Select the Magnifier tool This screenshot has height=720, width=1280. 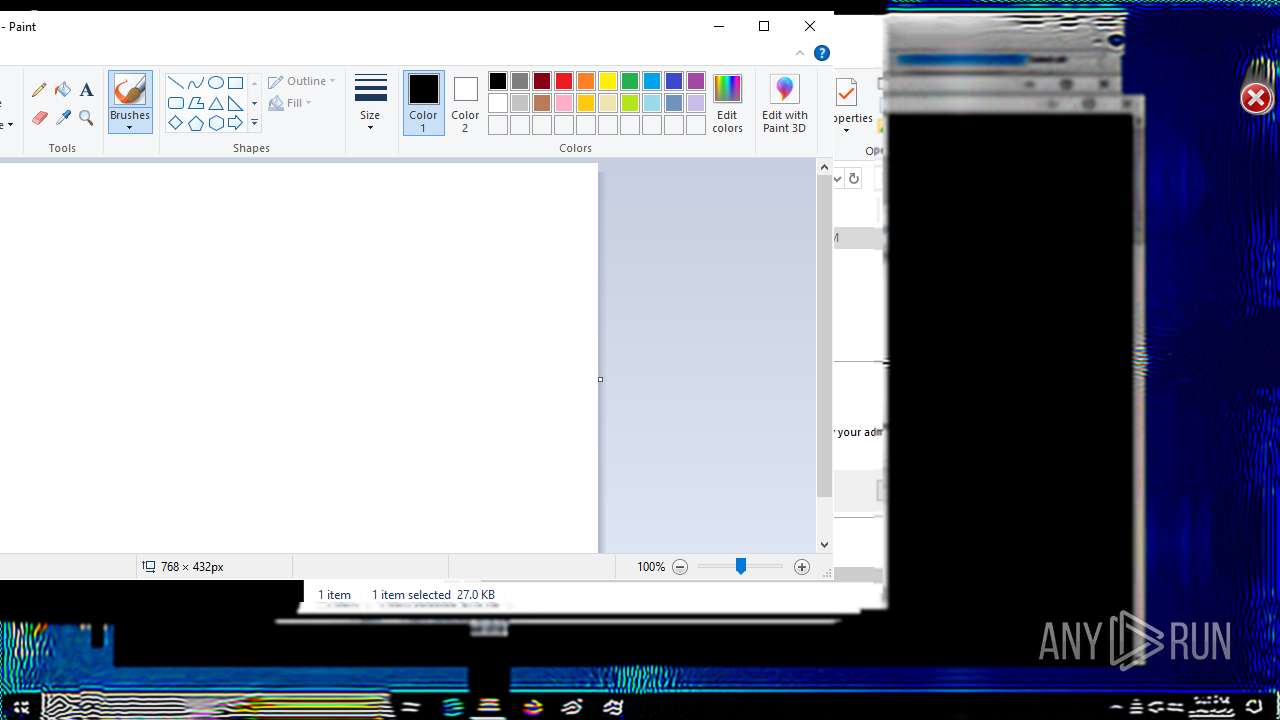(x=86, y=118)
